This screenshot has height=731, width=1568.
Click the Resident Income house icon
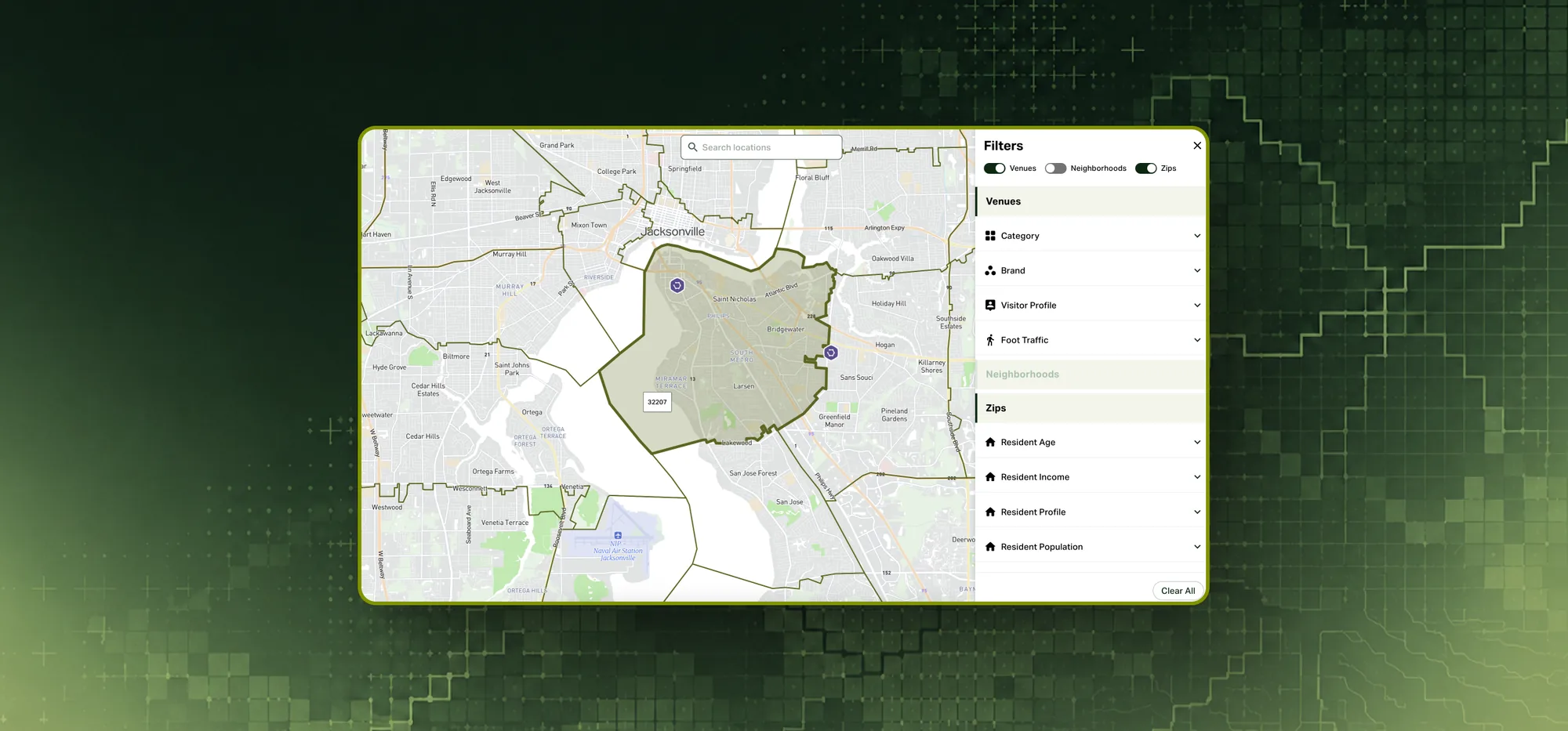990,477
